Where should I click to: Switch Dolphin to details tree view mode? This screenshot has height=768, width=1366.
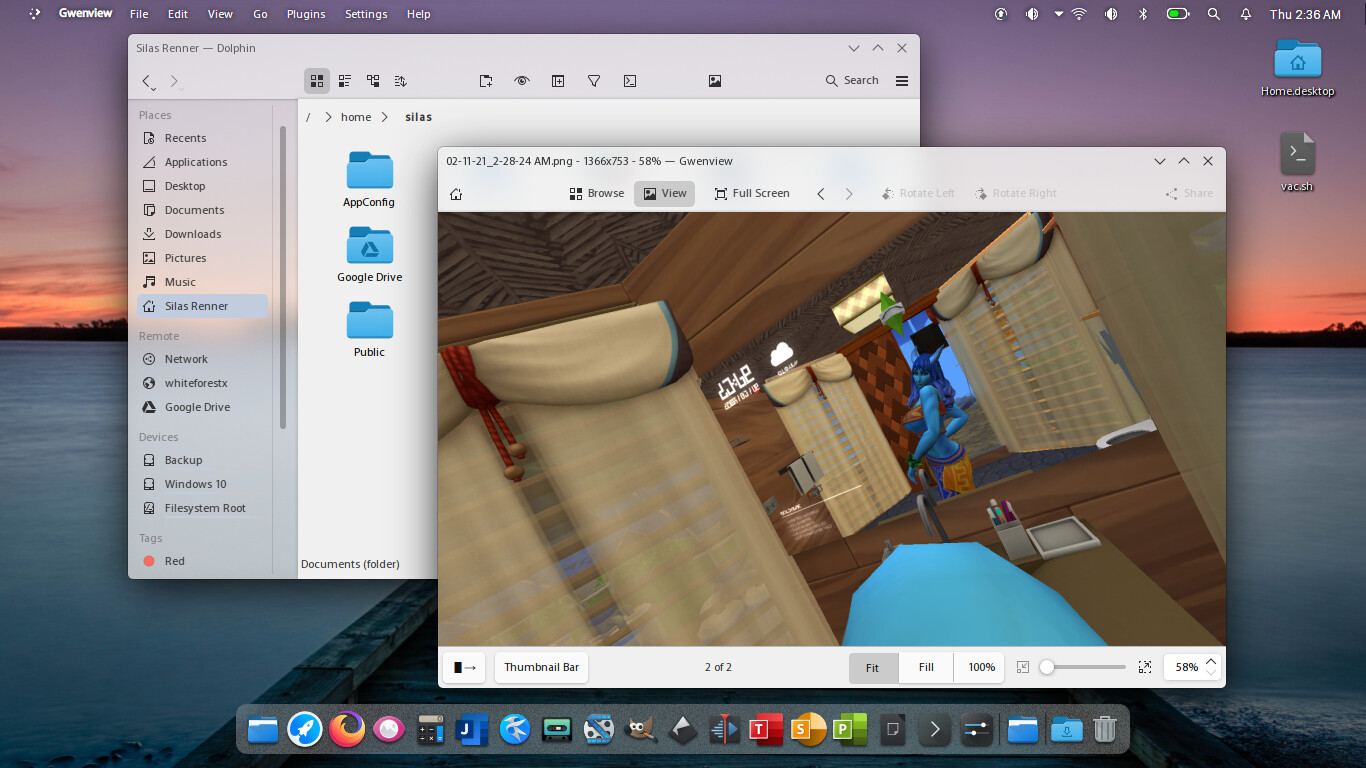click(373, 81)
